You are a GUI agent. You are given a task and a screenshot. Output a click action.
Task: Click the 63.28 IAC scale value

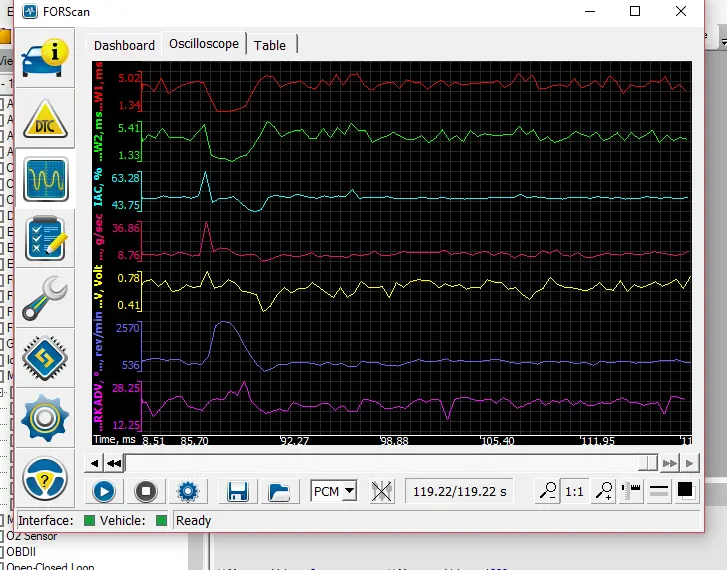click(125, 178)
